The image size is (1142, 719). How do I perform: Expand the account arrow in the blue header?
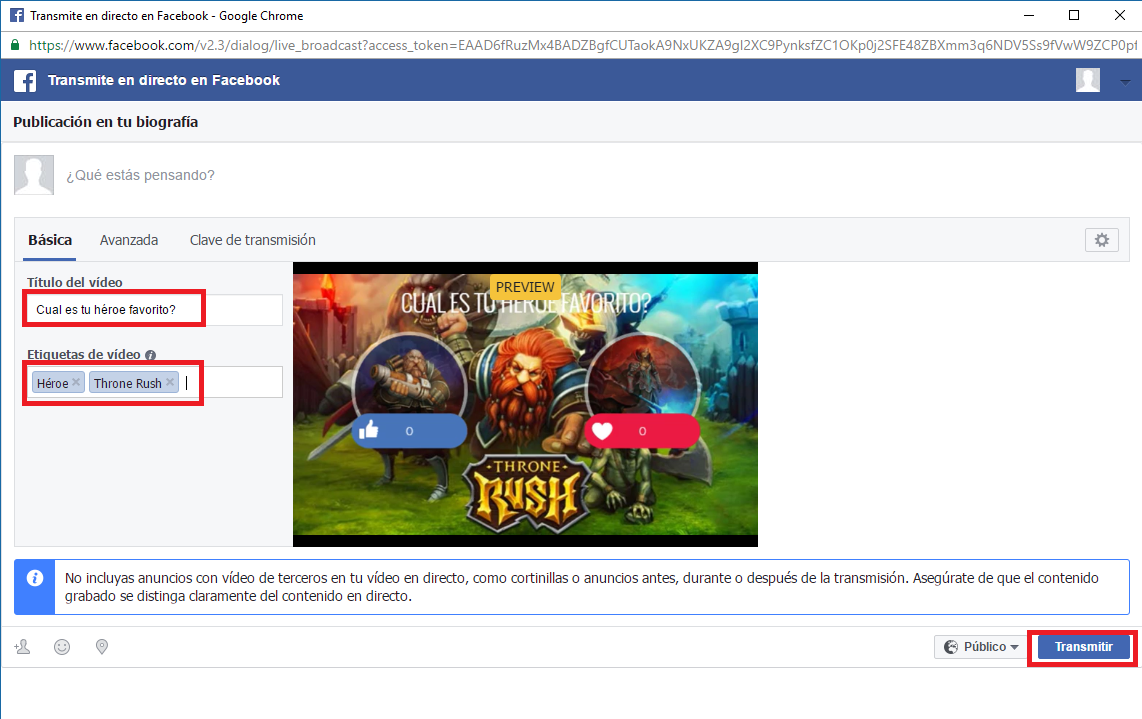coord(1125,82)
